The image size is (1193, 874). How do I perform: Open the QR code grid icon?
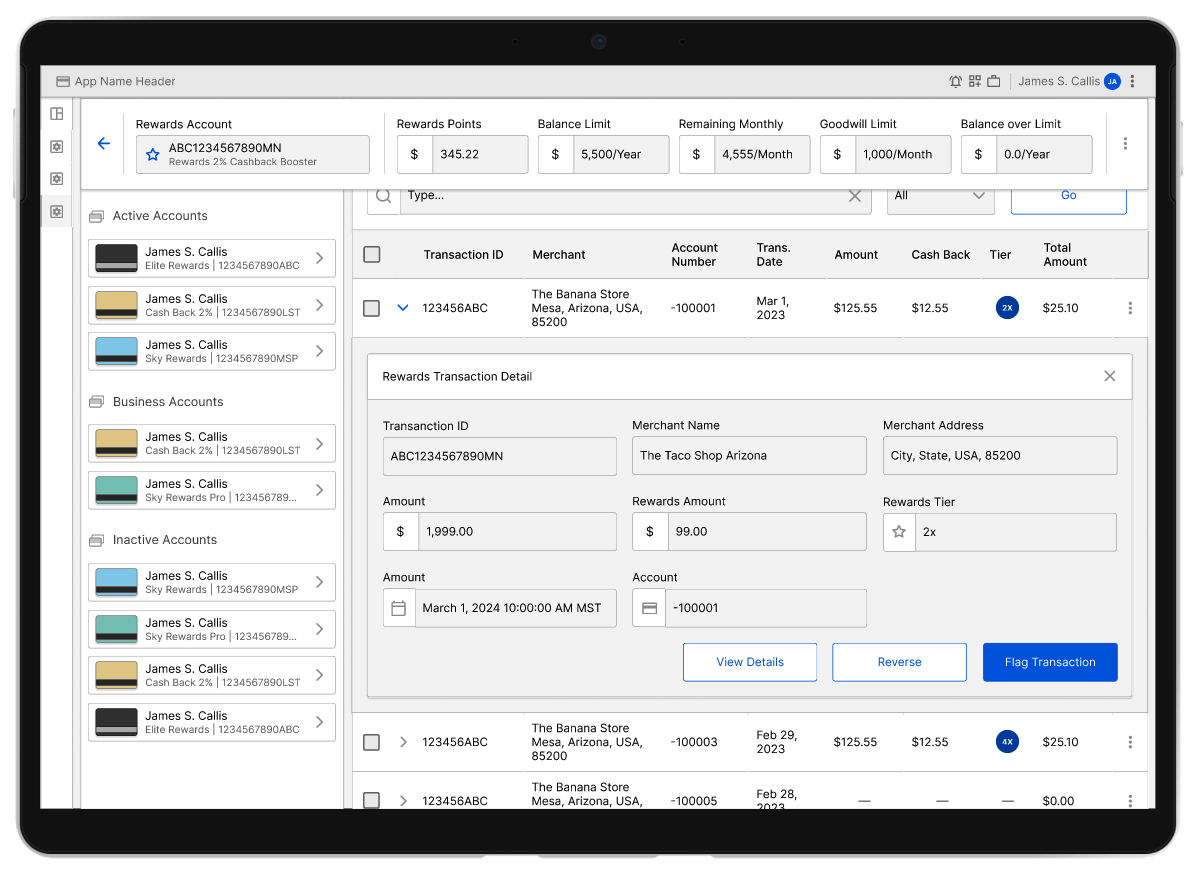click(975, 82)
